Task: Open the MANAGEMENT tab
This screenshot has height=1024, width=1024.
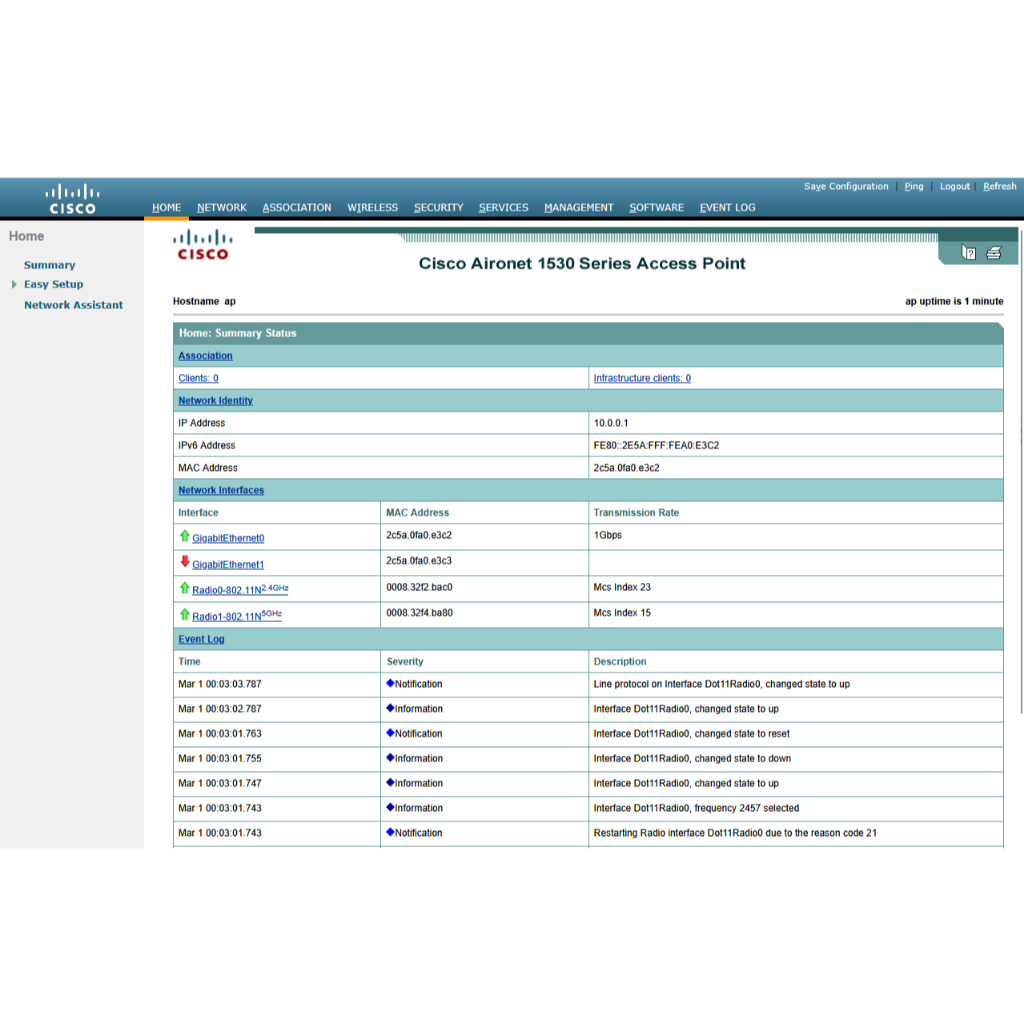Action: tap(578, 208)
